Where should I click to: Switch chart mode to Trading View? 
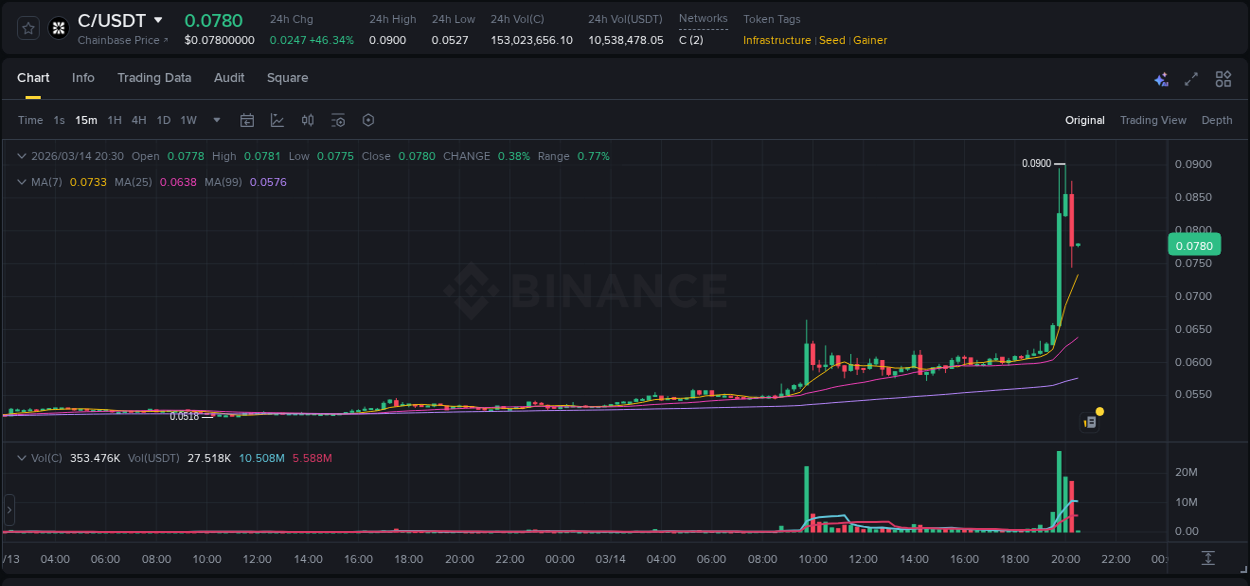pyautogui.click(x=1152, y=120)
